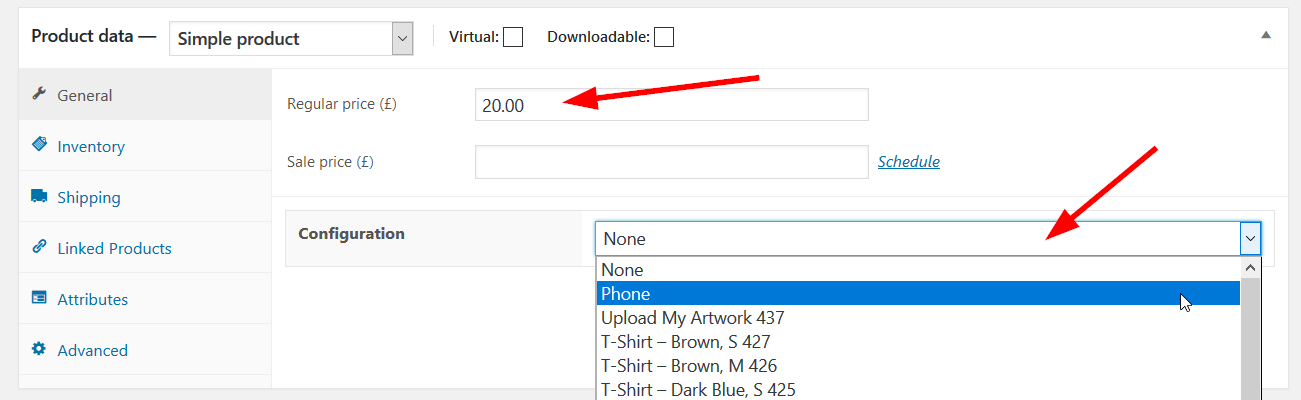Select Phone in the configuration list
Screen dimensions: 1301x400
pos(918,293)
